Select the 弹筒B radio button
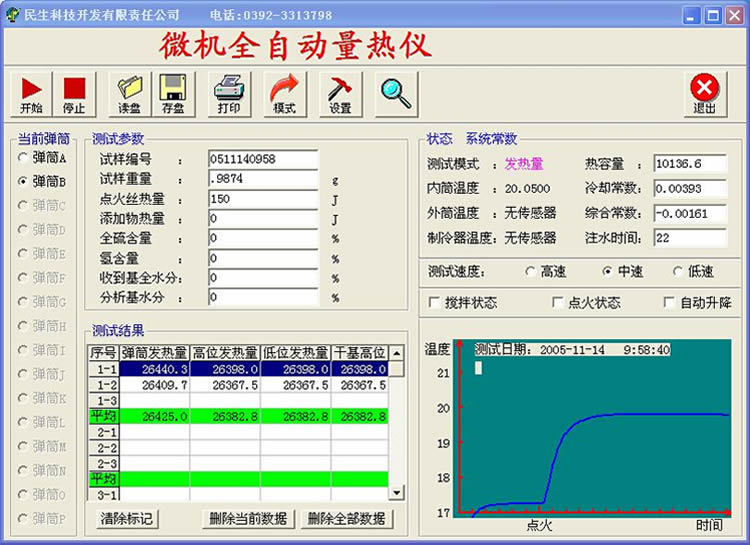This screenshot has height=545, width=750. coord(22,181)
